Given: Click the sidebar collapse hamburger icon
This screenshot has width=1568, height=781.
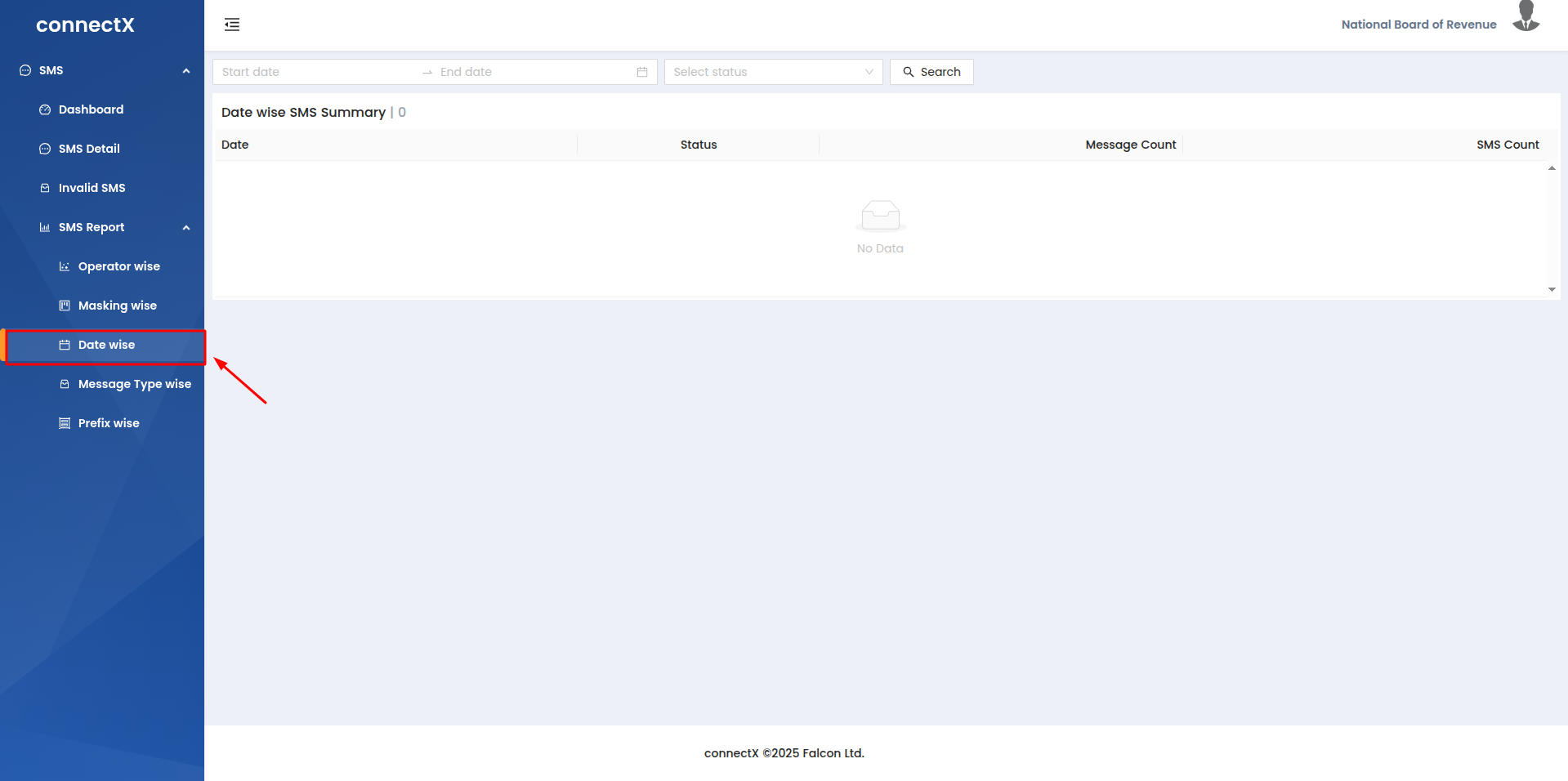Looking at the screenshot, I should coord(232,25).
